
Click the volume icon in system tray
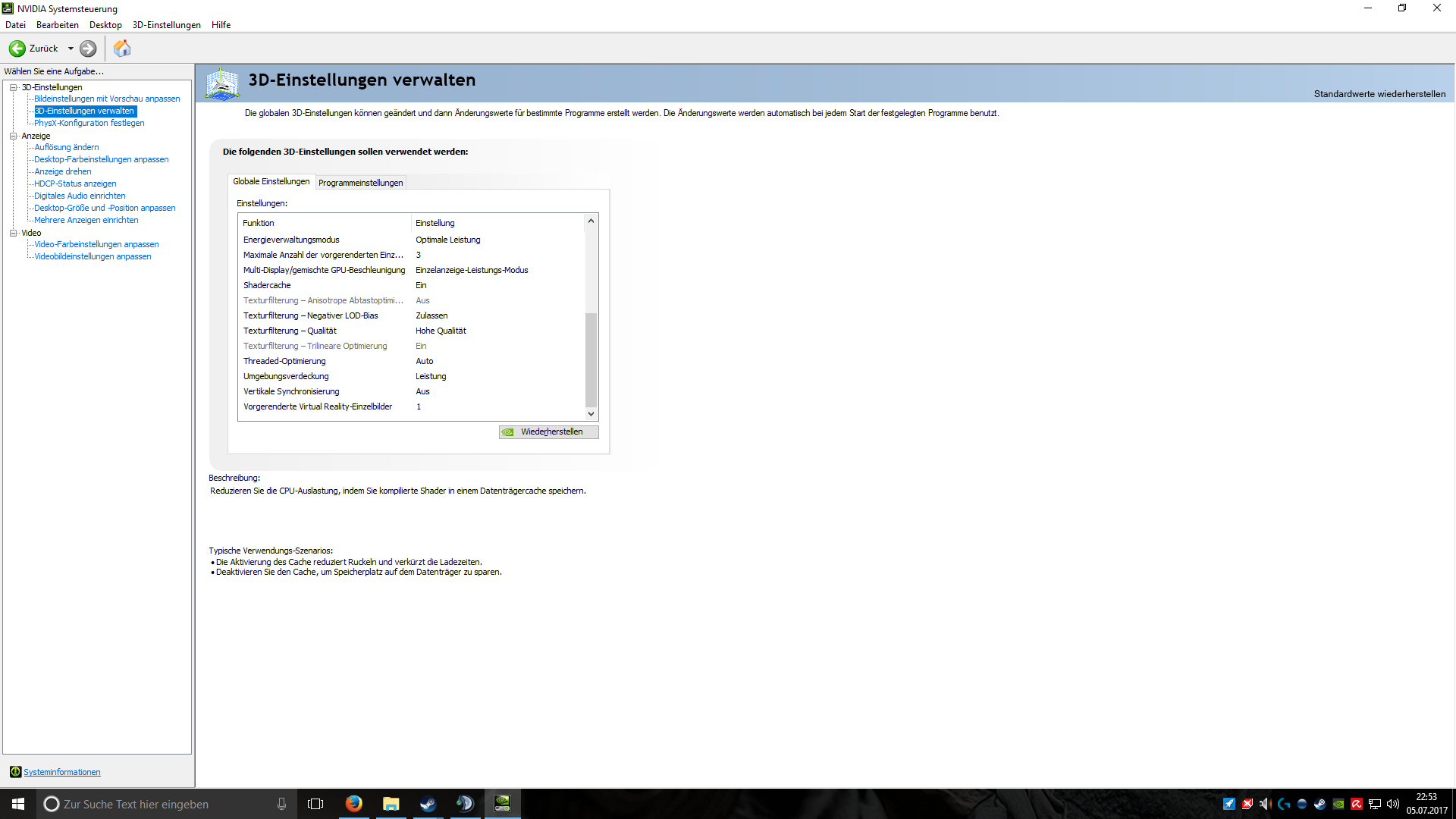tap(1392, 804)
